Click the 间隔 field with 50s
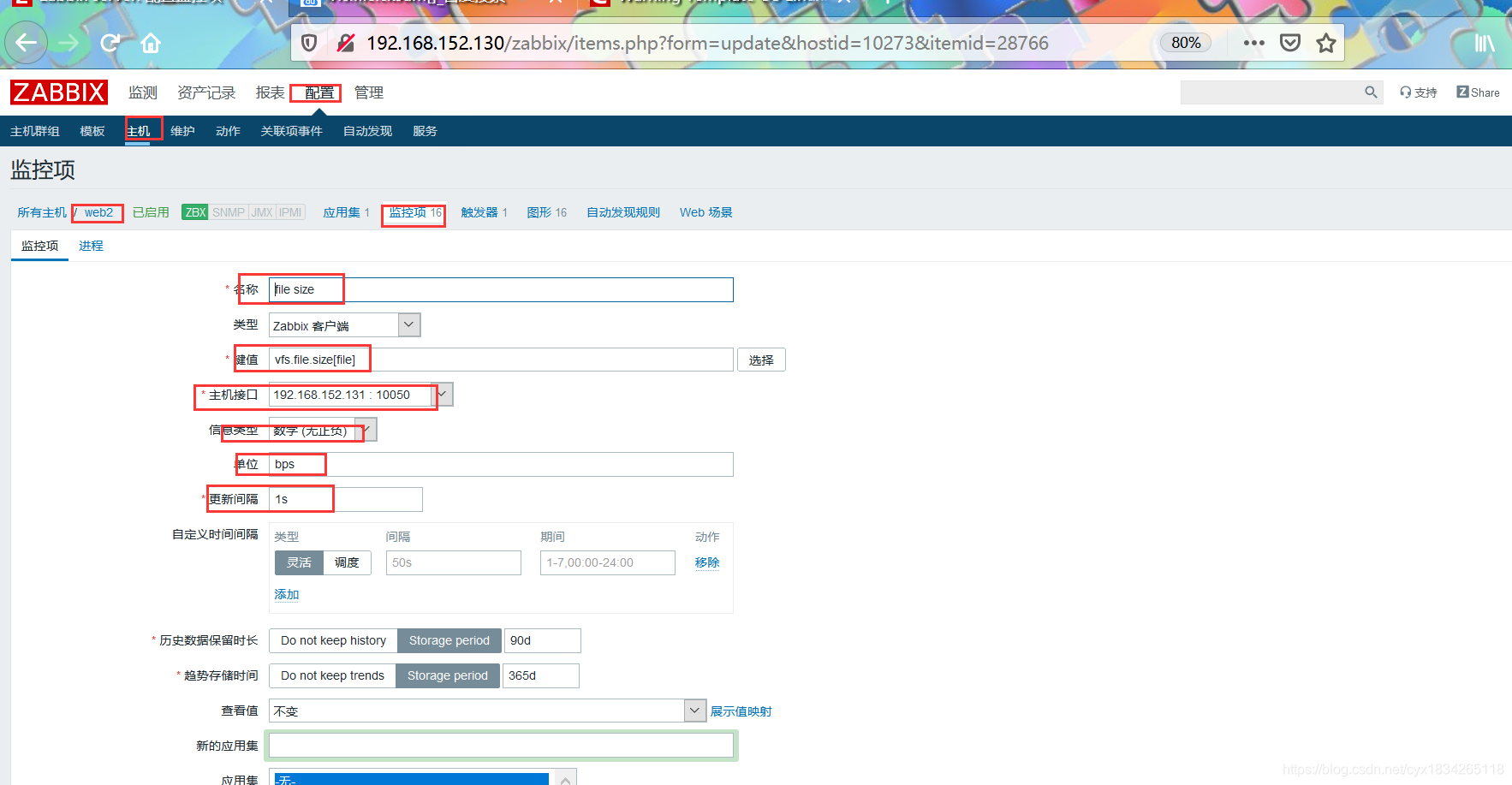This screenshot has width=1512, height=785. 454,562
